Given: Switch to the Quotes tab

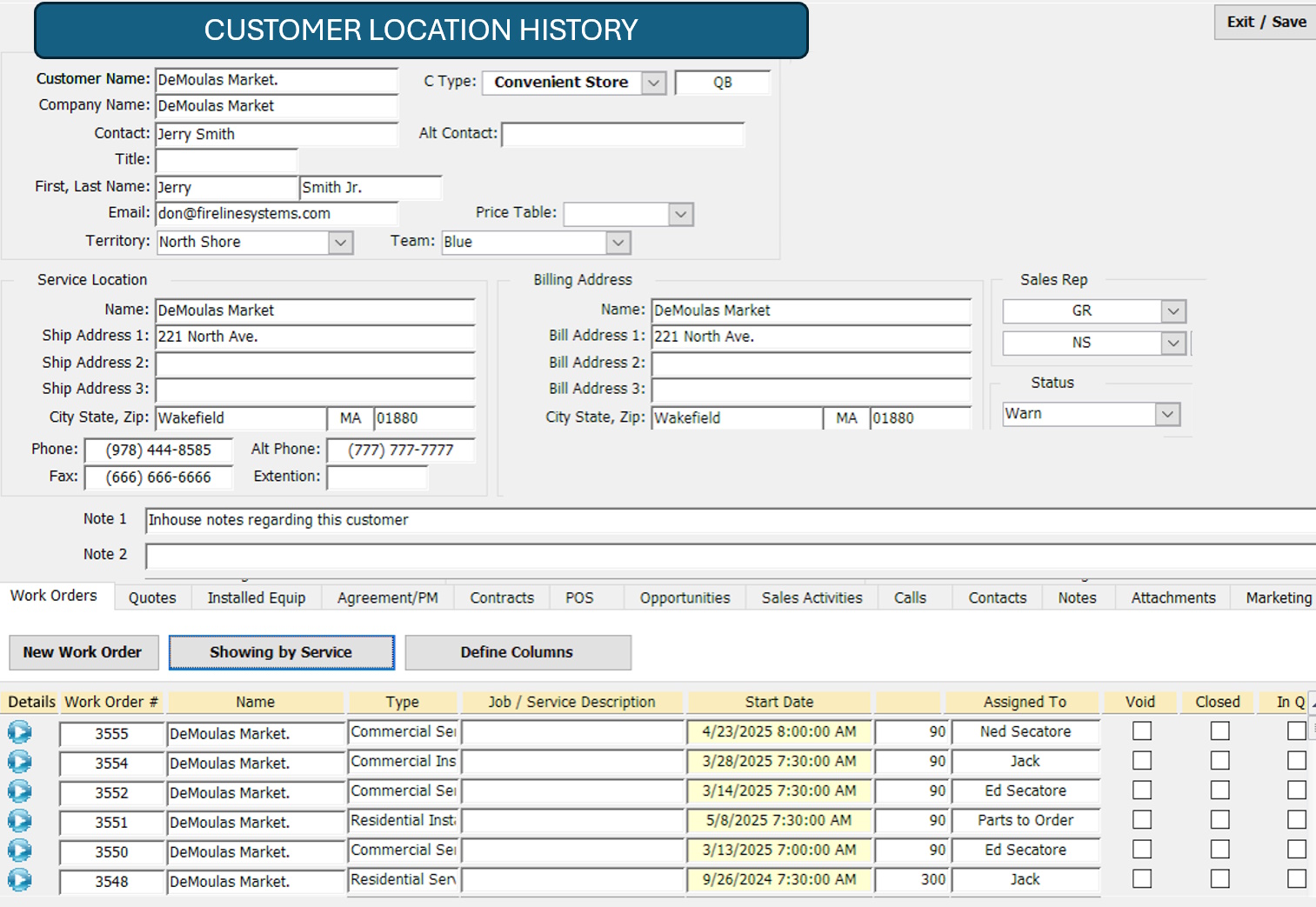Looking at the screenshot, I should (152, 597).
